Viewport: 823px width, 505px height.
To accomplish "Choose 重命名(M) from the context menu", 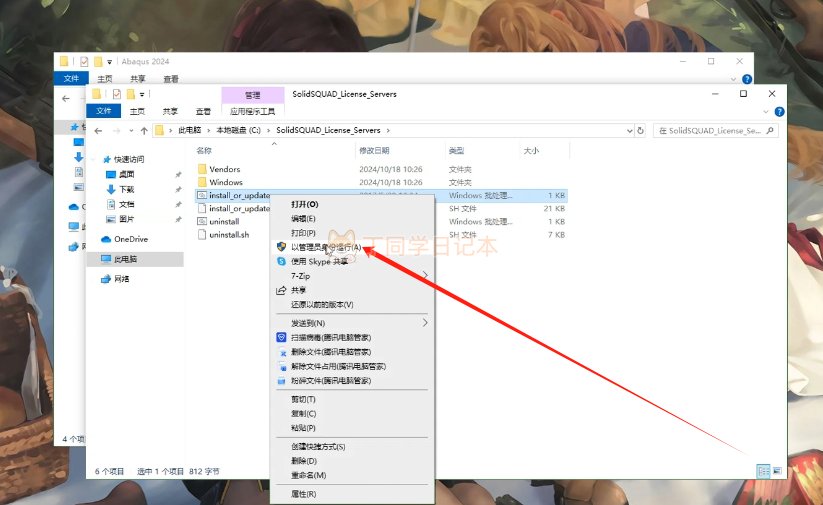I will coord(309,475).
